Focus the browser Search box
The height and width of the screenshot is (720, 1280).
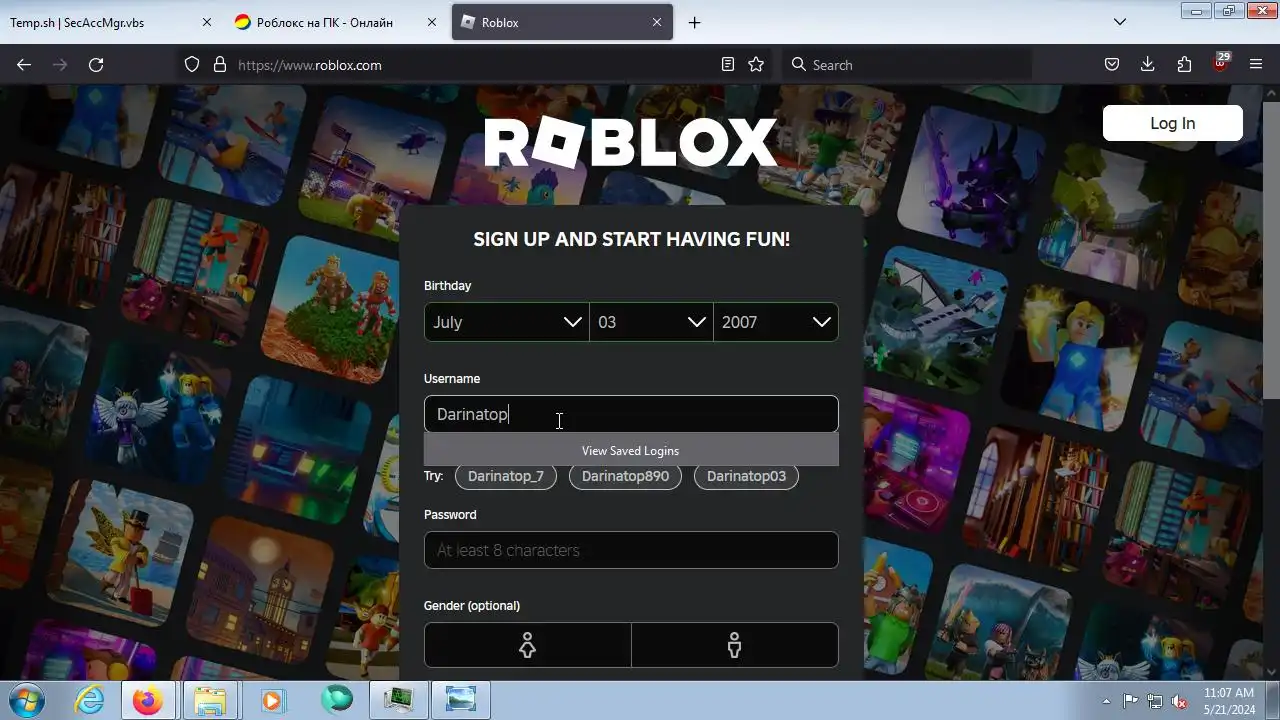[x=905, y=65]
